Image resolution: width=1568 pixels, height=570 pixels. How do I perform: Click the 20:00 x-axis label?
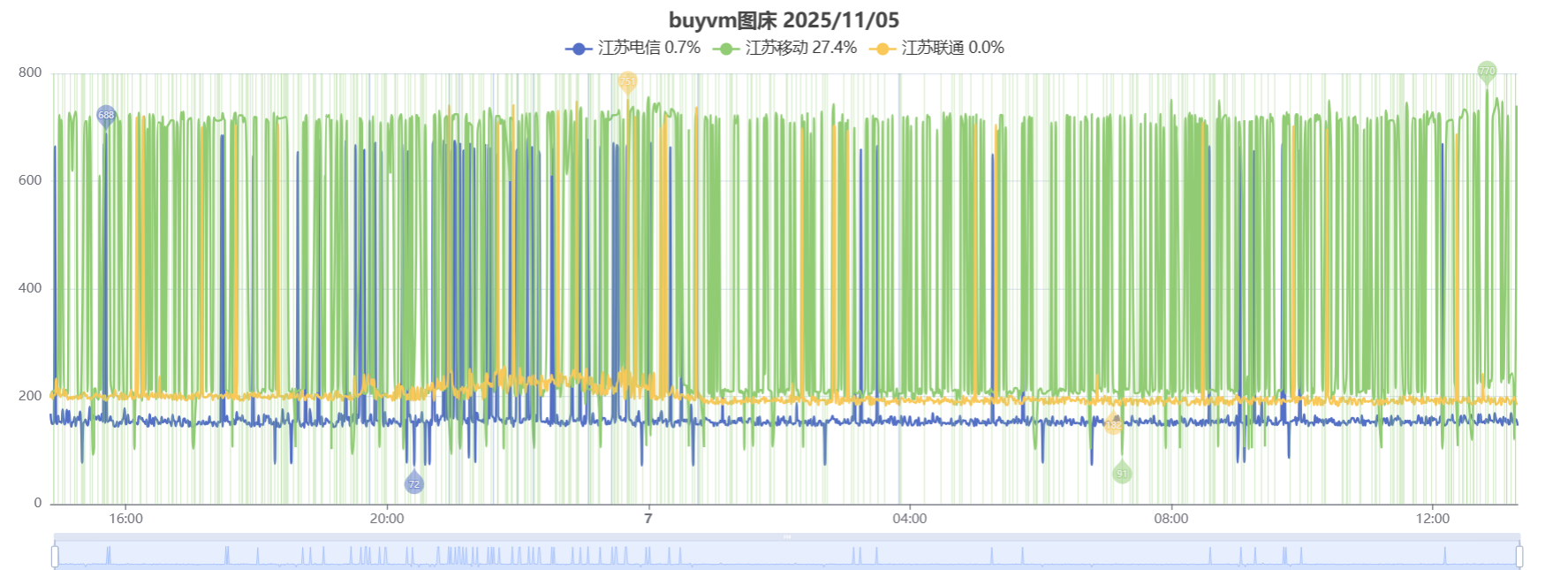pyautogui.click(x=387, y=519)
